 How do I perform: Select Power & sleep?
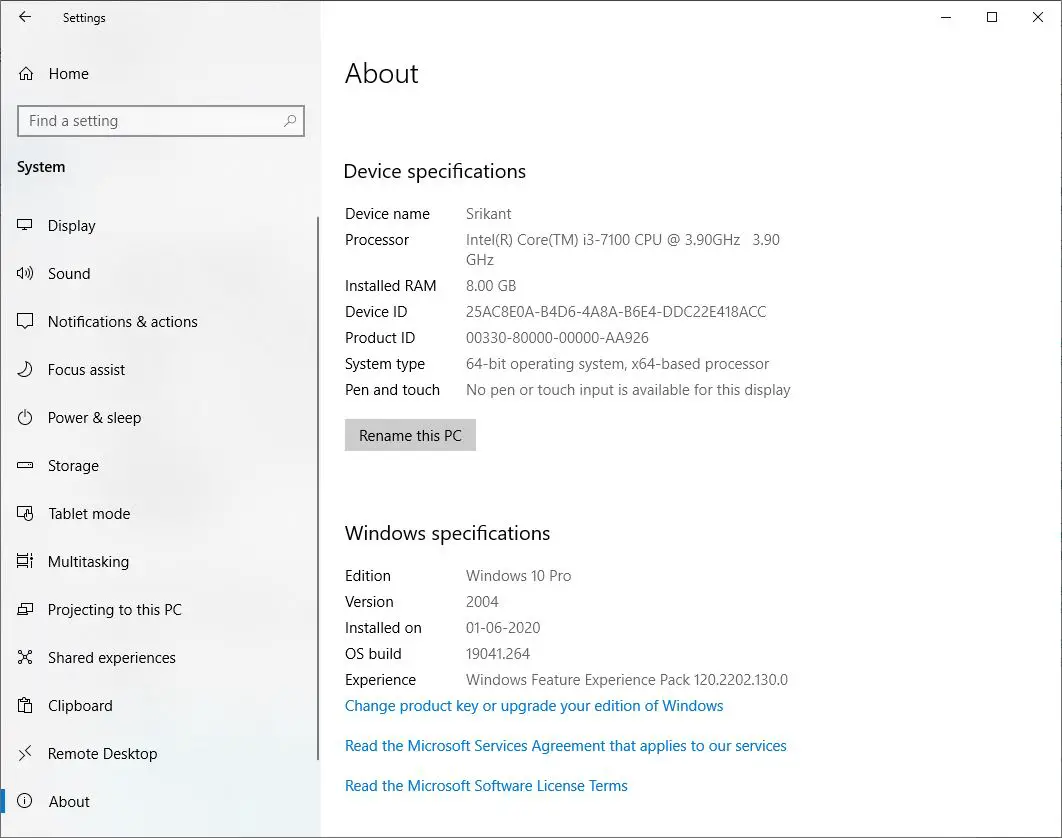161,418
